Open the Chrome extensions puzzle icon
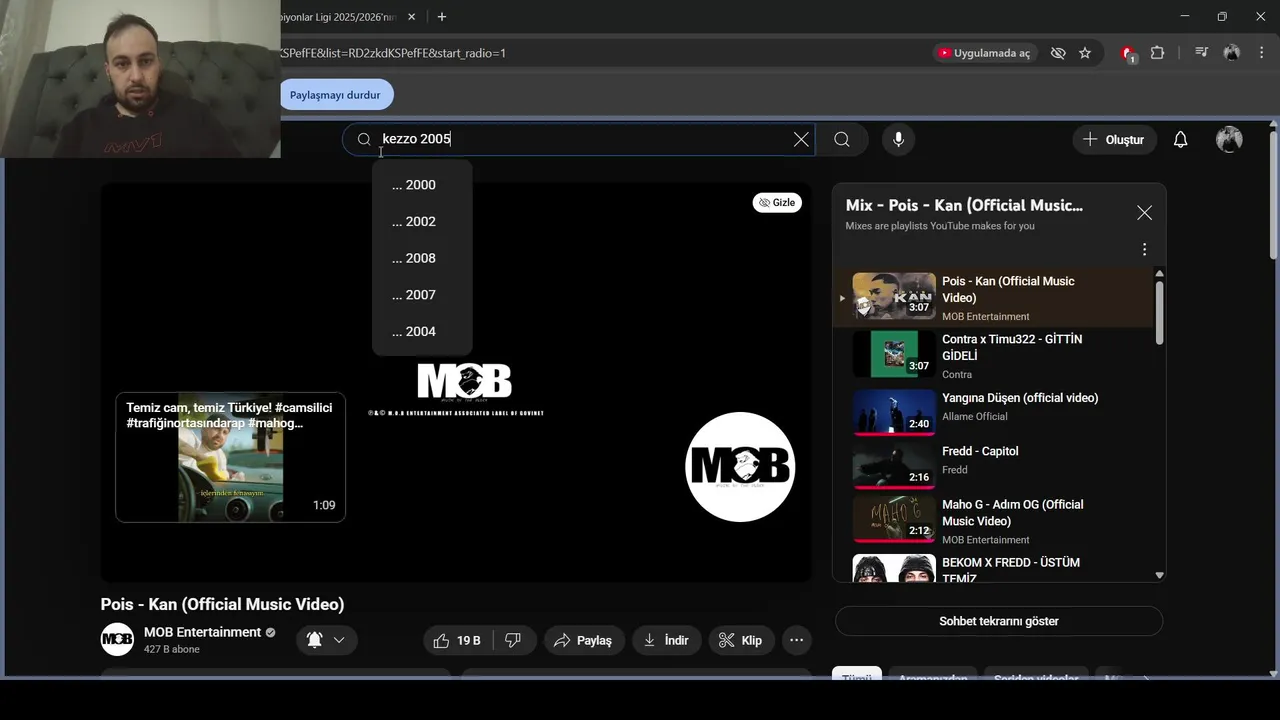Image resolution: width=1280 pixels, height=720 pixels. (1157, 53)
